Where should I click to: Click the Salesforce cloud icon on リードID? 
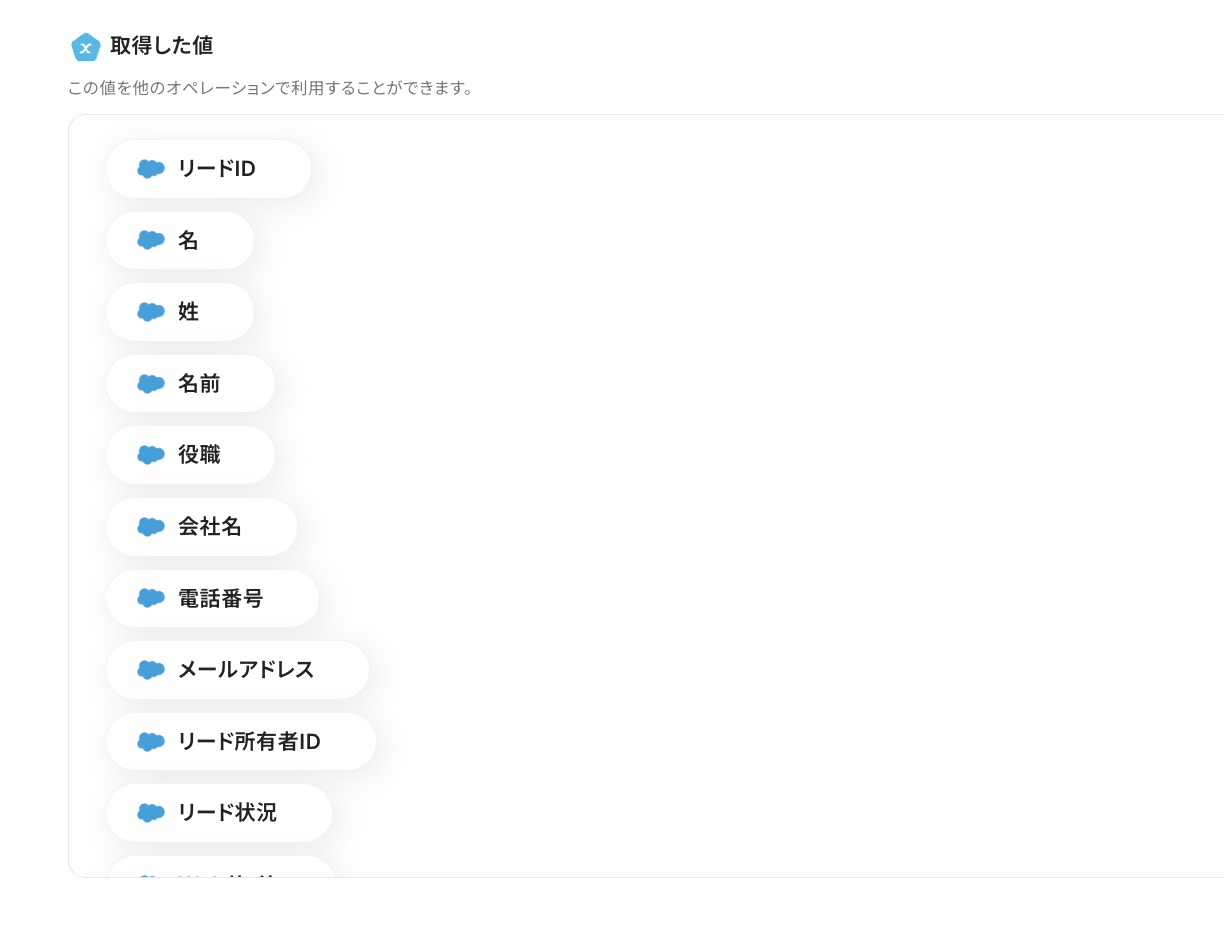click(x=151, y=169)
